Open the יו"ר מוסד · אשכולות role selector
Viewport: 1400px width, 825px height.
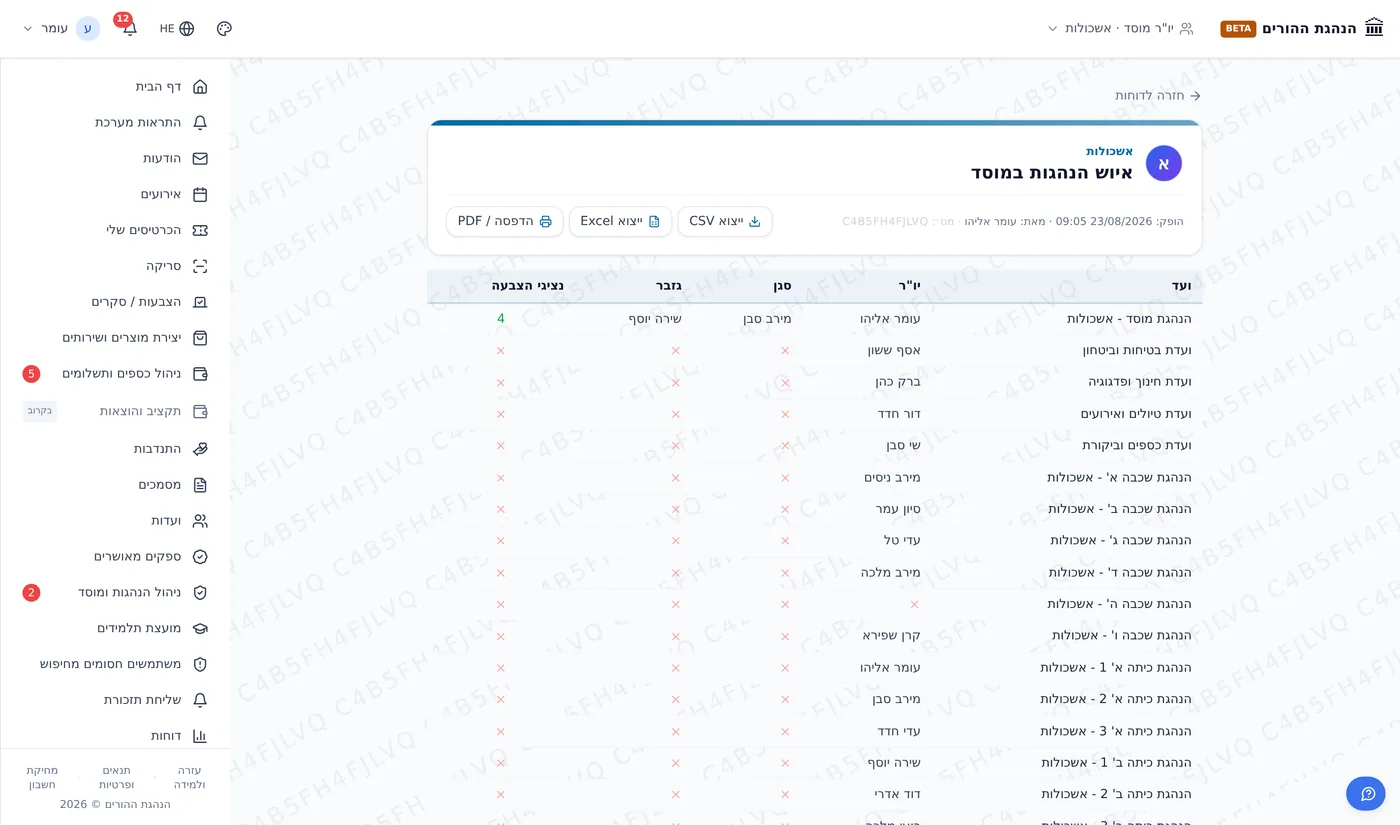coord(1120,28)
